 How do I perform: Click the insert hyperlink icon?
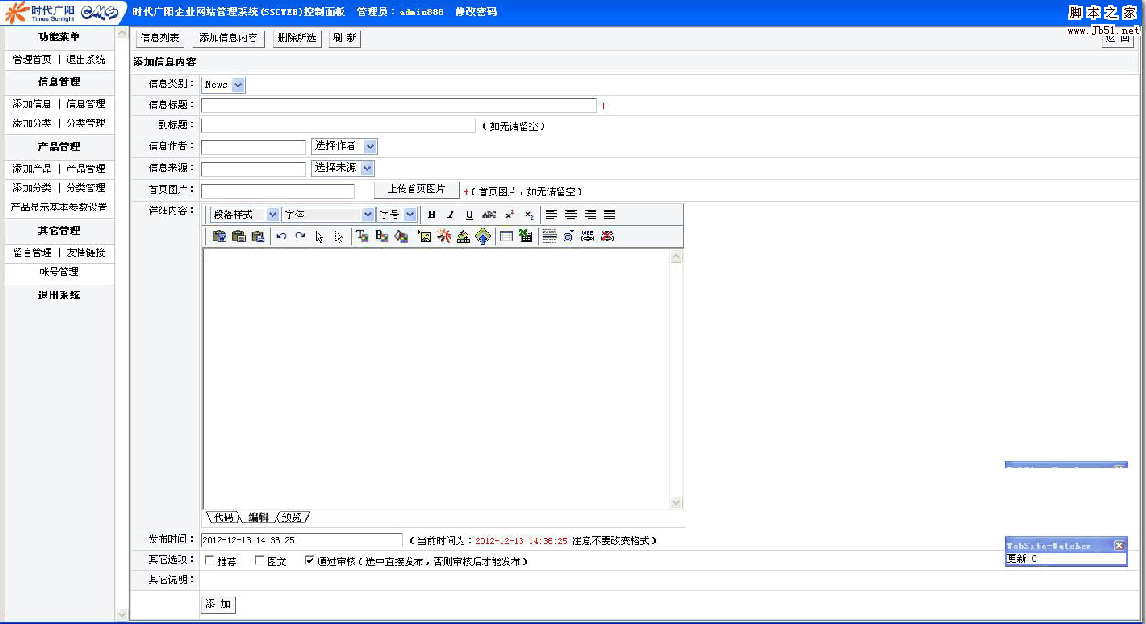click(x=588, y=236)
